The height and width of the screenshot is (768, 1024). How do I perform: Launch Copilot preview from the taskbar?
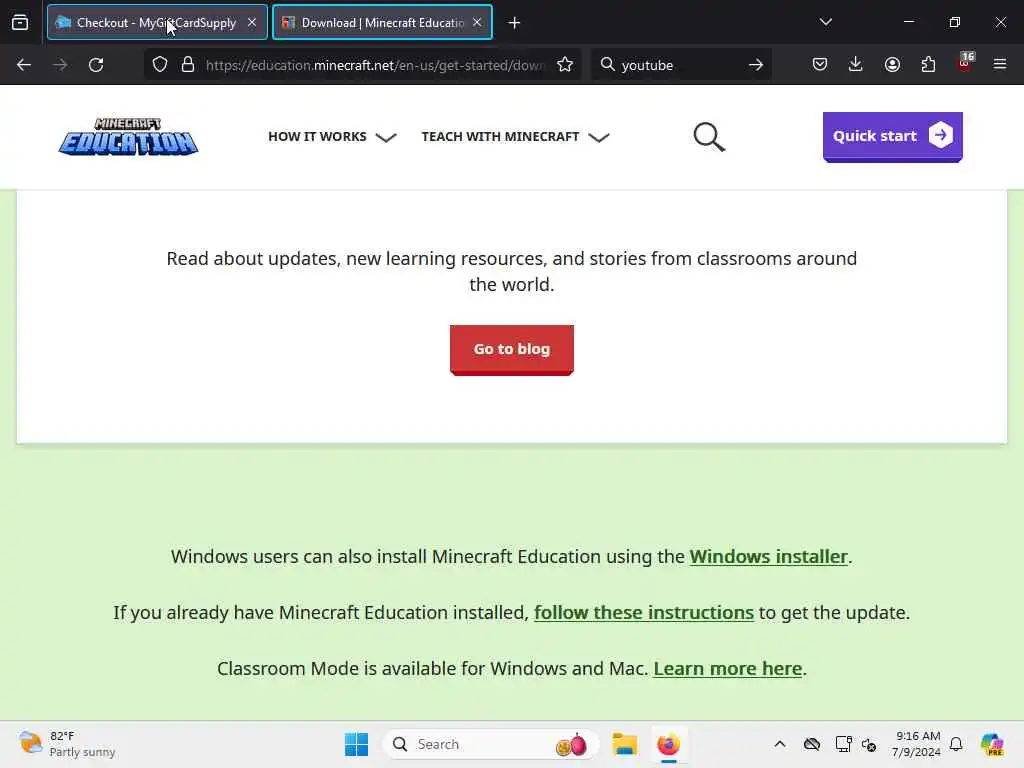click(x=992, y=744)
